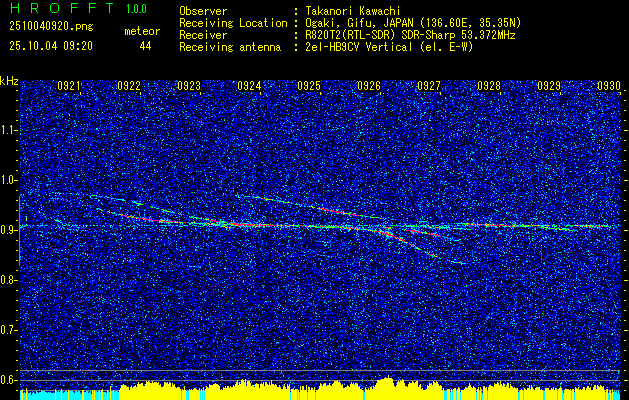The image size is (629, 400).
Task: Click time marker 0928
Action: [x=489, y=86]
